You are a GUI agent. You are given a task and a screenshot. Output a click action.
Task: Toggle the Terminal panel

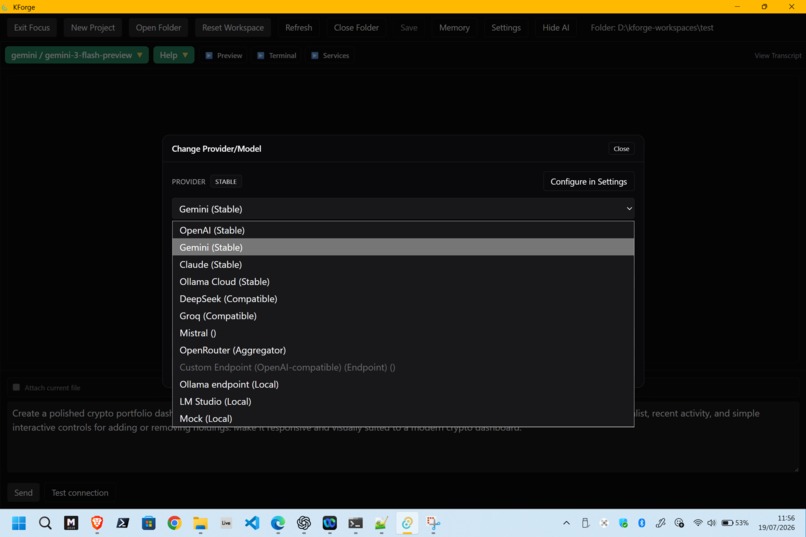[x=277, y=55]
